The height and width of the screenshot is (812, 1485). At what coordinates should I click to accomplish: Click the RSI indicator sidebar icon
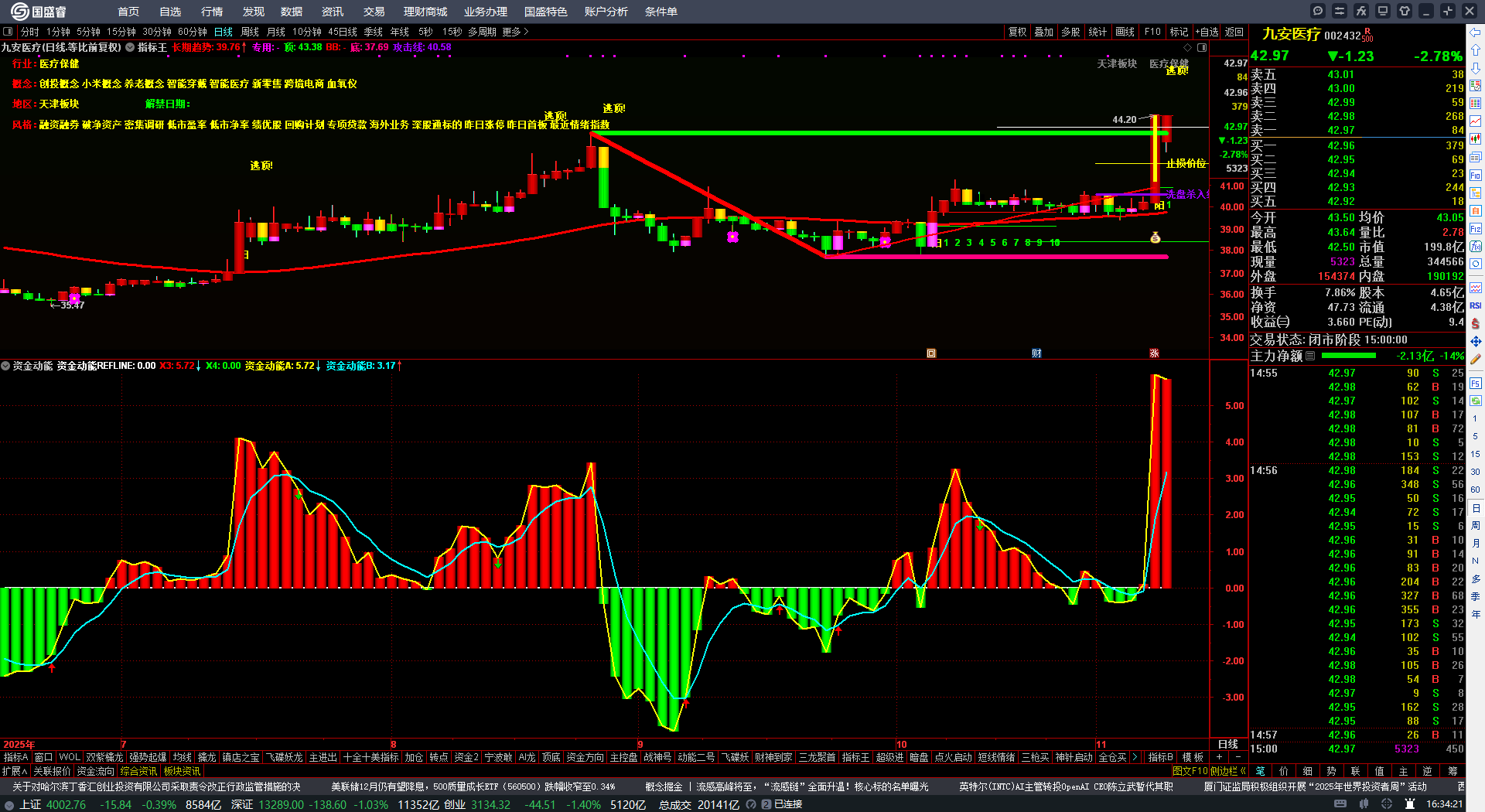click(x=1476, y=305)
